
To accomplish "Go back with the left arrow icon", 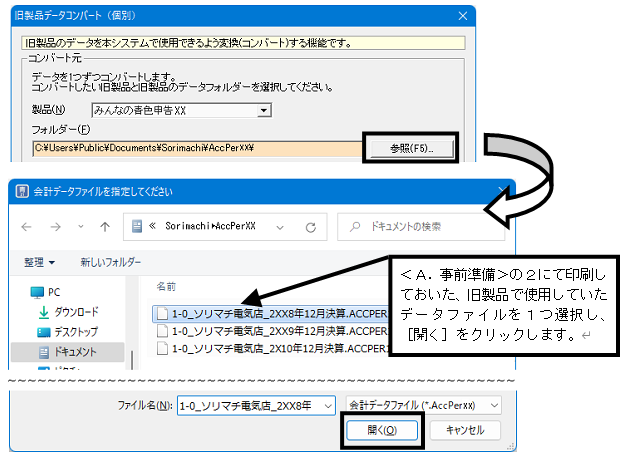I will [27, 227].
